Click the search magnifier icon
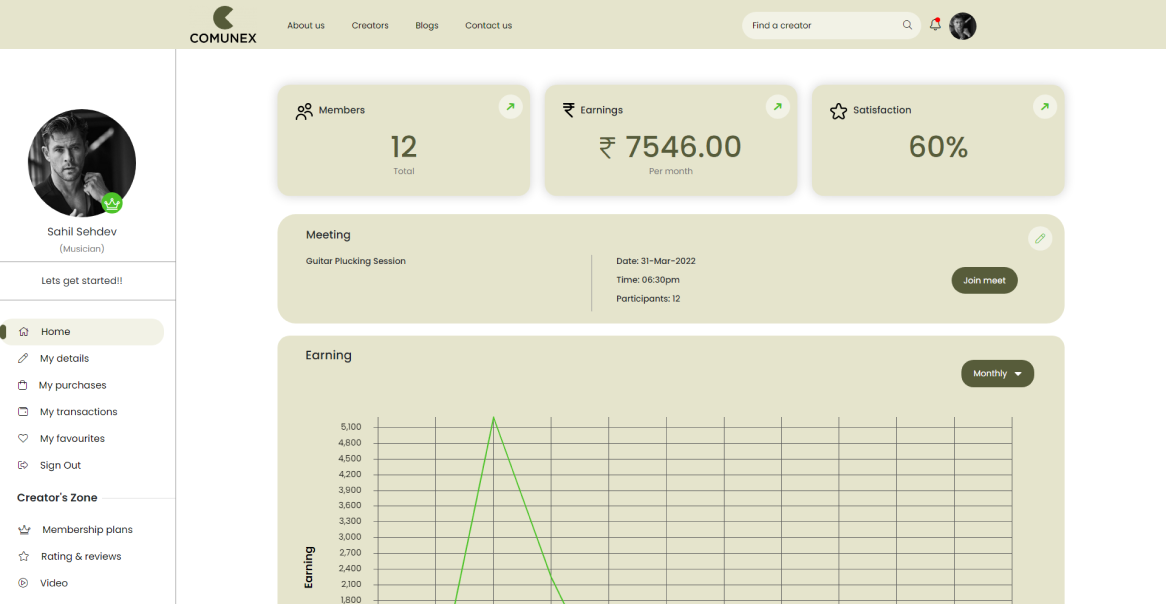 [907, 25]
